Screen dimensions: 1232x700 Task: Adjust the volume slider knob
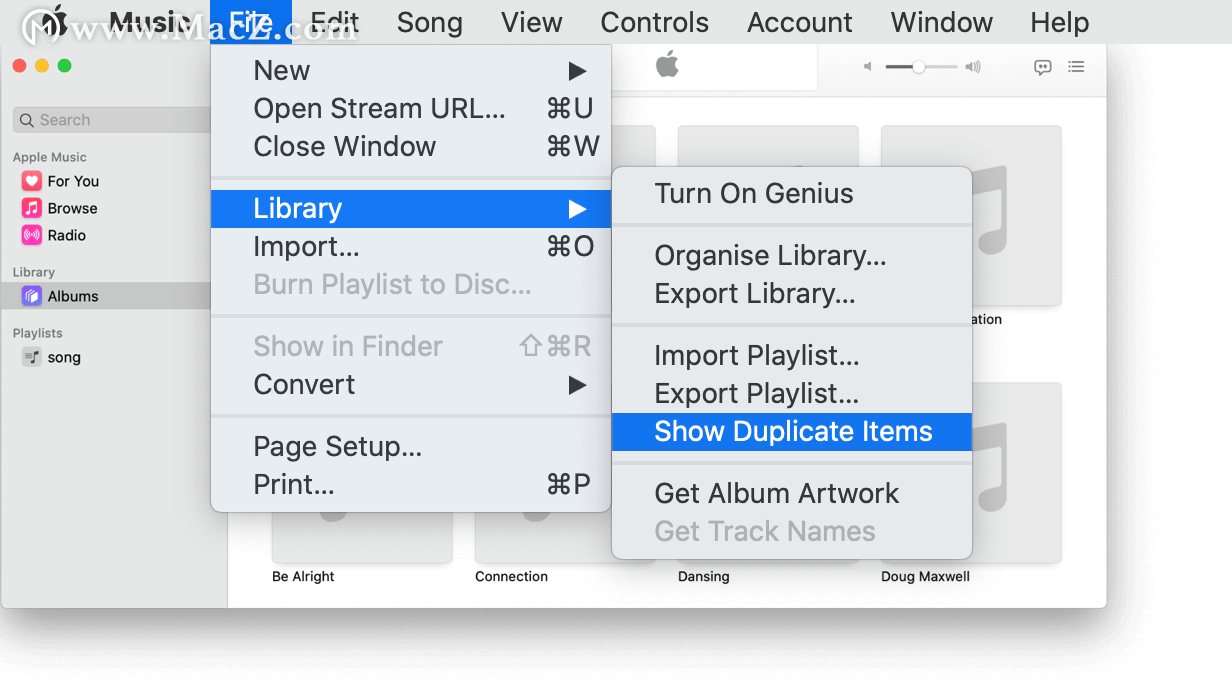919,67
